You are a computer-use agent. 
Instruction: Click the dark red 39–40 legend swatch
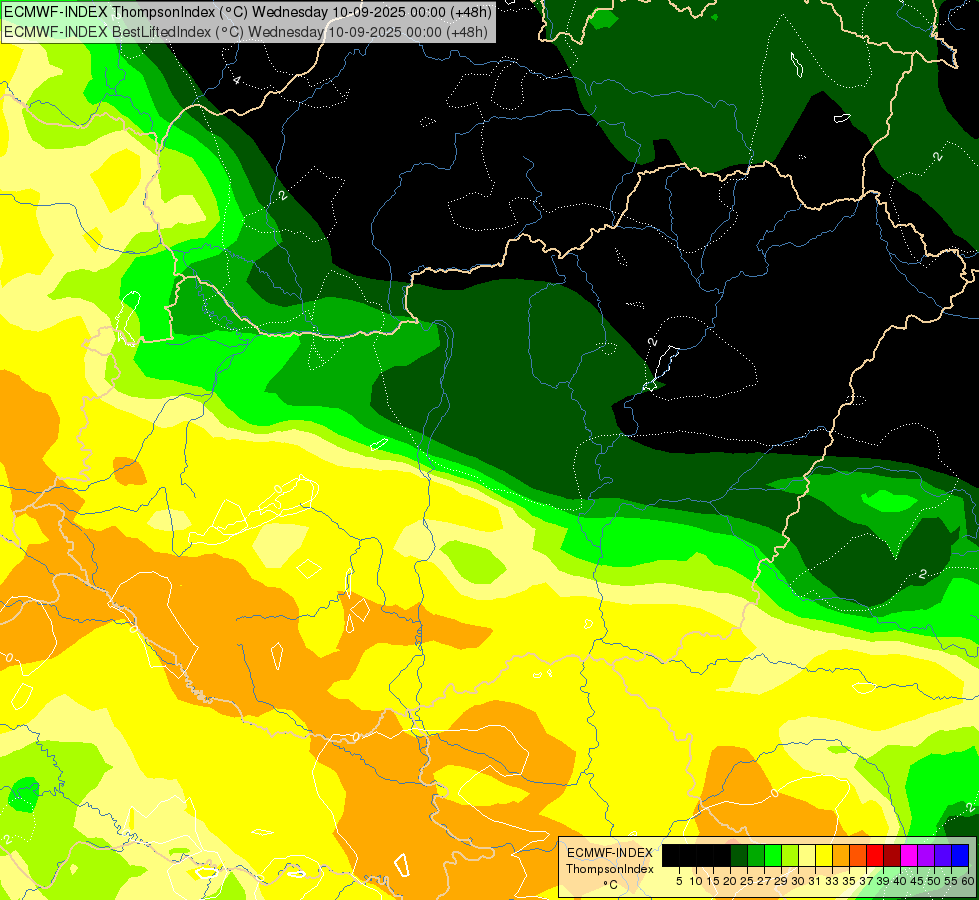pos(892,855)
